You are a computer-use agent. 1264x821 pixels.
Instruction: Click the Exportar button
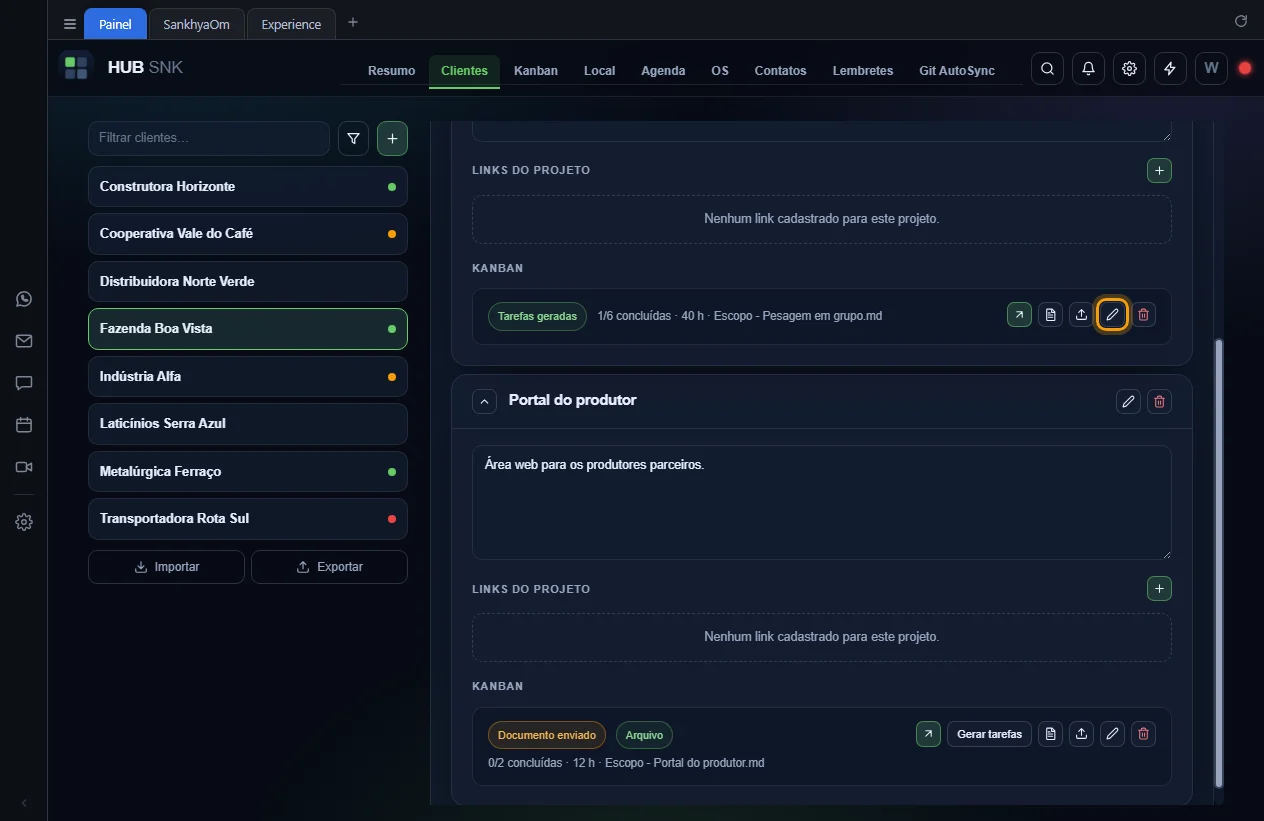(329, 567)
